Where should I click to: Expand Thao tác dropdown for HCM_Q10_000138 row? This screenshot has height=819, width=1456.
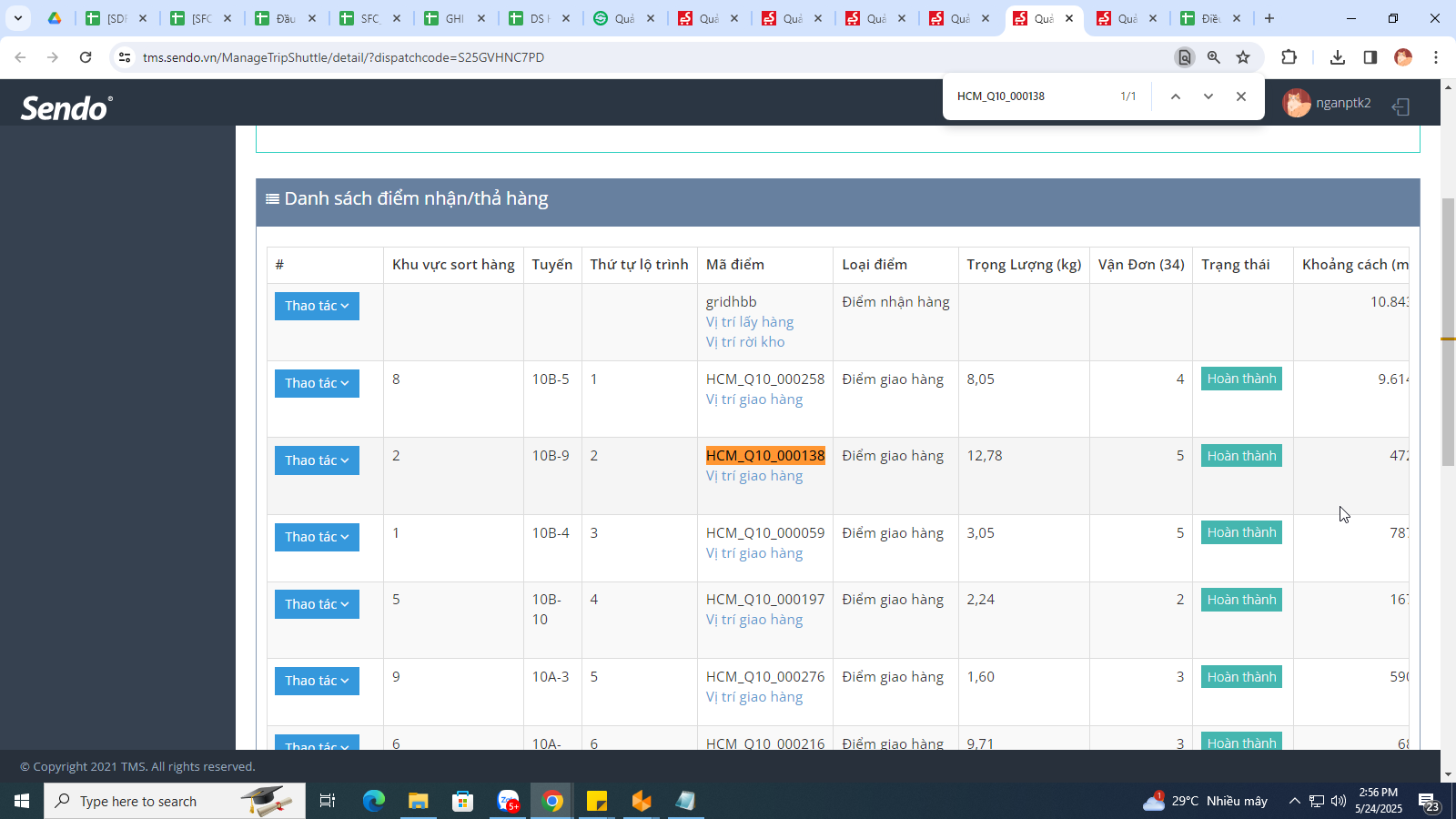(317, 460)
